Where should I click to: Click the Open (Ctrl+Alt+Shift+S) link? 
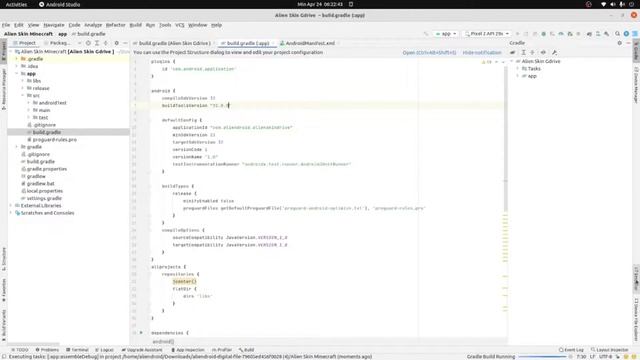[x=429, y=53]
